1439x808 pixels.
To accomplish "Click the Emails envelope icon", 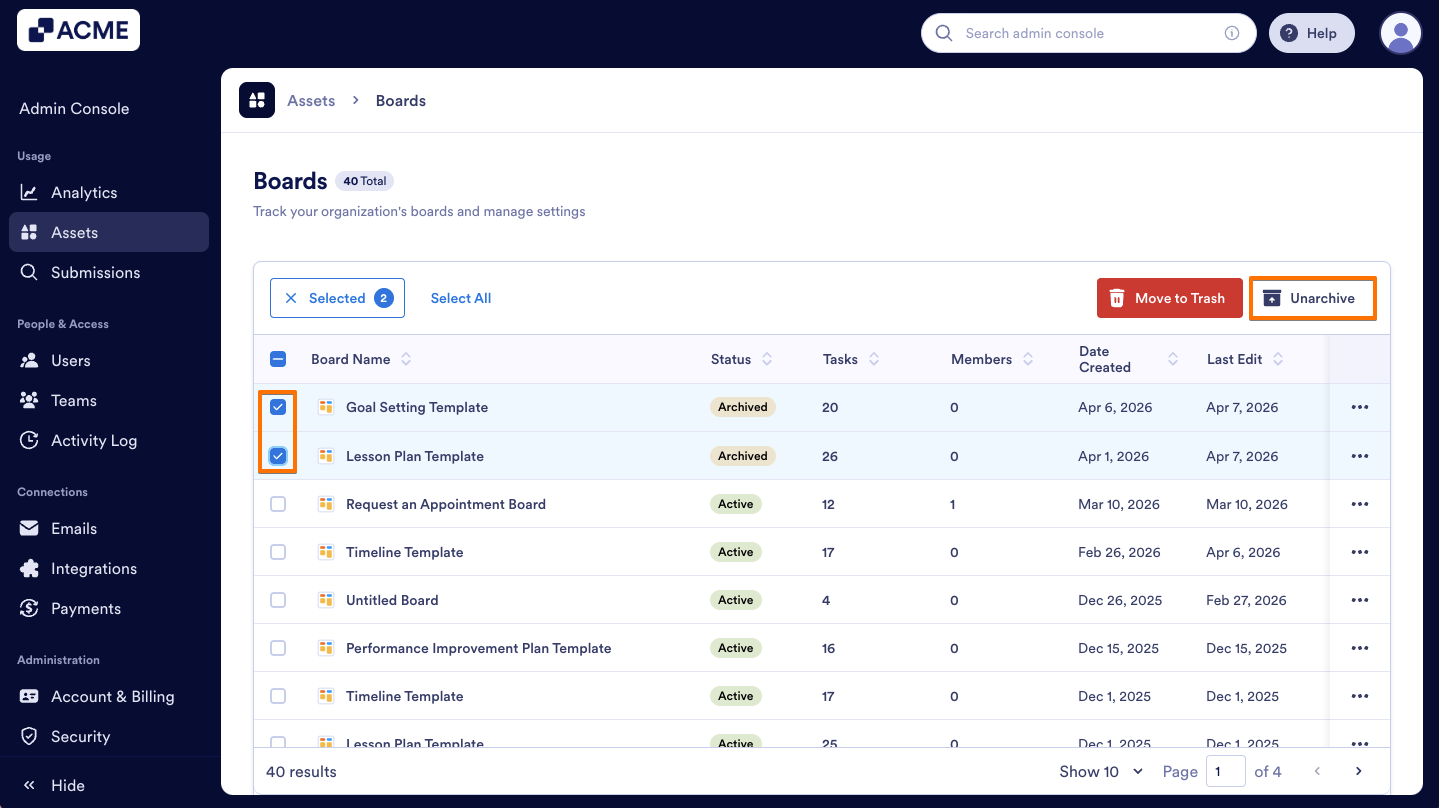I will tap(29, 528).
